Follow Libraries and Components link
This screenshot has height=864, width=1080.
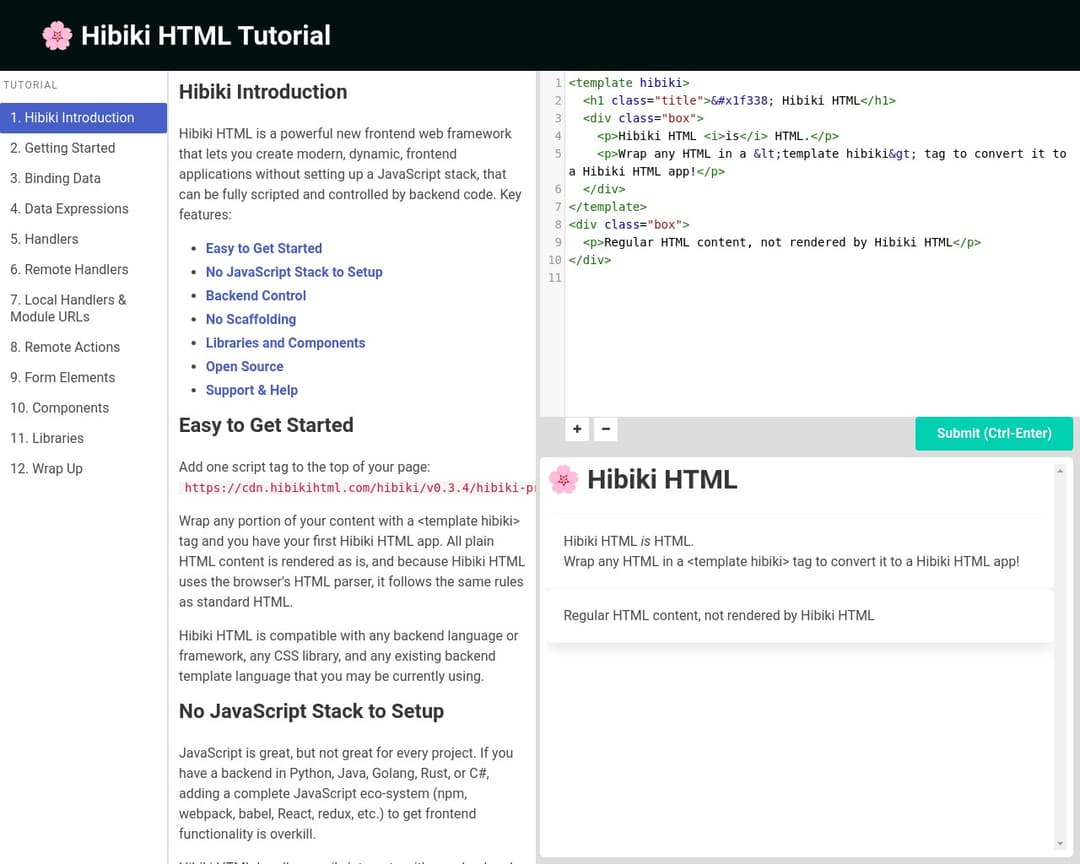click(285, 343)
